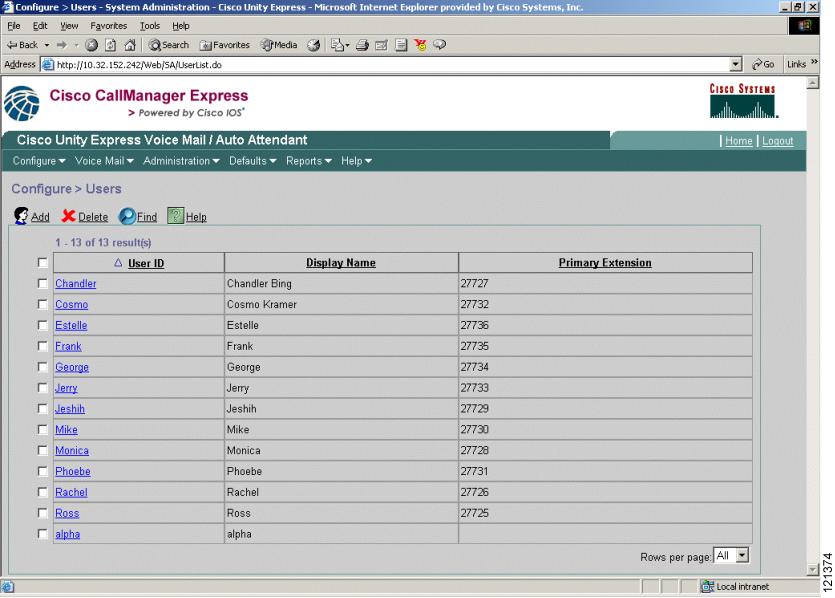Click the extension 27731 for Phoebe

pos(474,471)
